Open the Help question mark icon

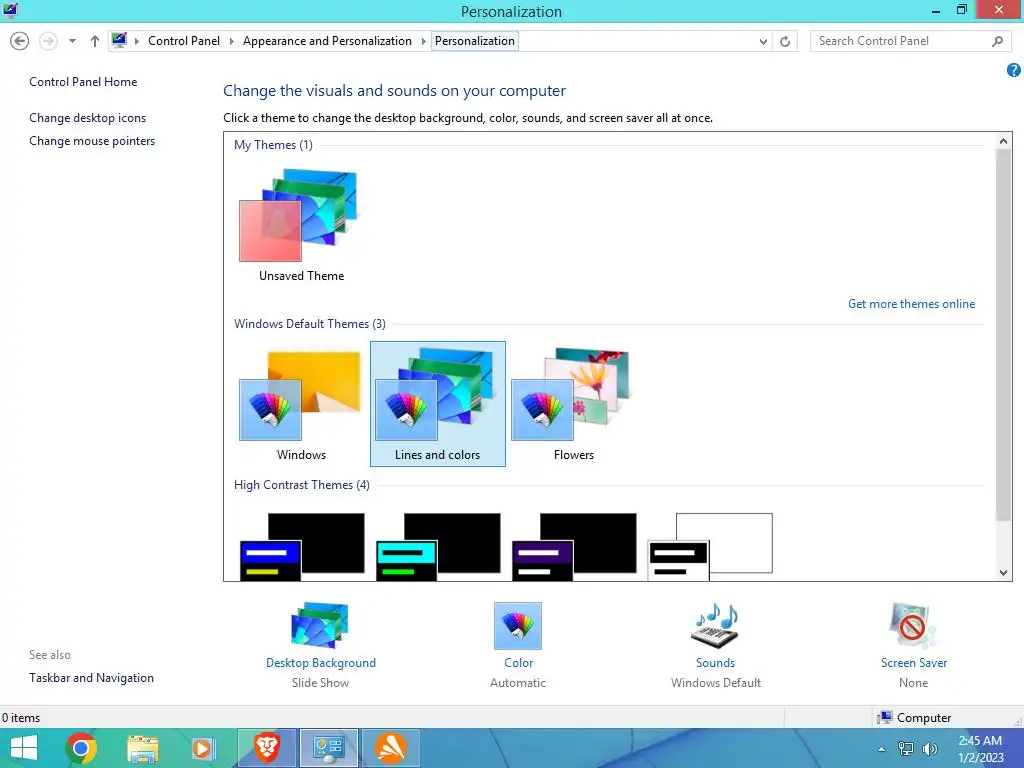tap(1014, 70)
